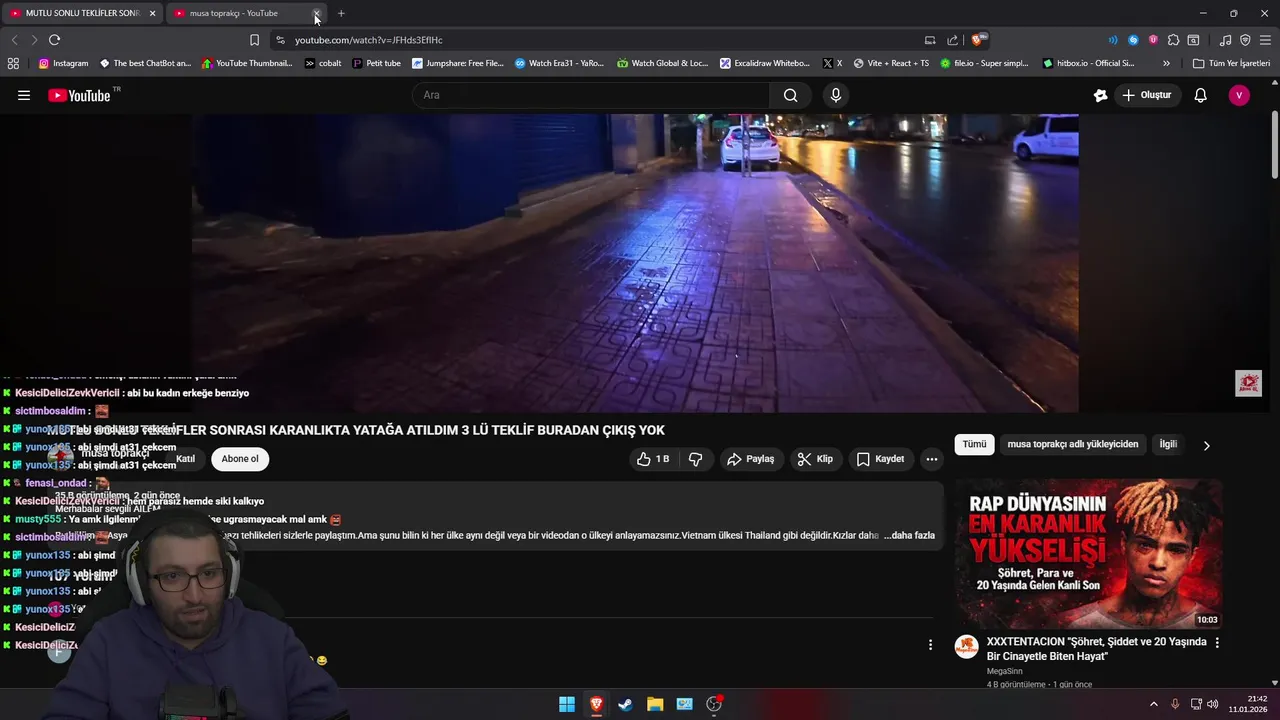Open the Shazam extension icon
Viewport: 1280px width, 720px height.
point(1133,40)
